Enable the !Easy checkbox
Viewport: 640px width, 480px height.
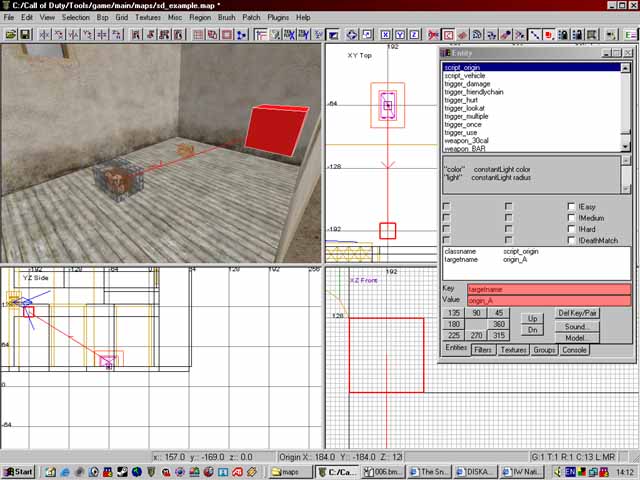[x=571, y=207]
